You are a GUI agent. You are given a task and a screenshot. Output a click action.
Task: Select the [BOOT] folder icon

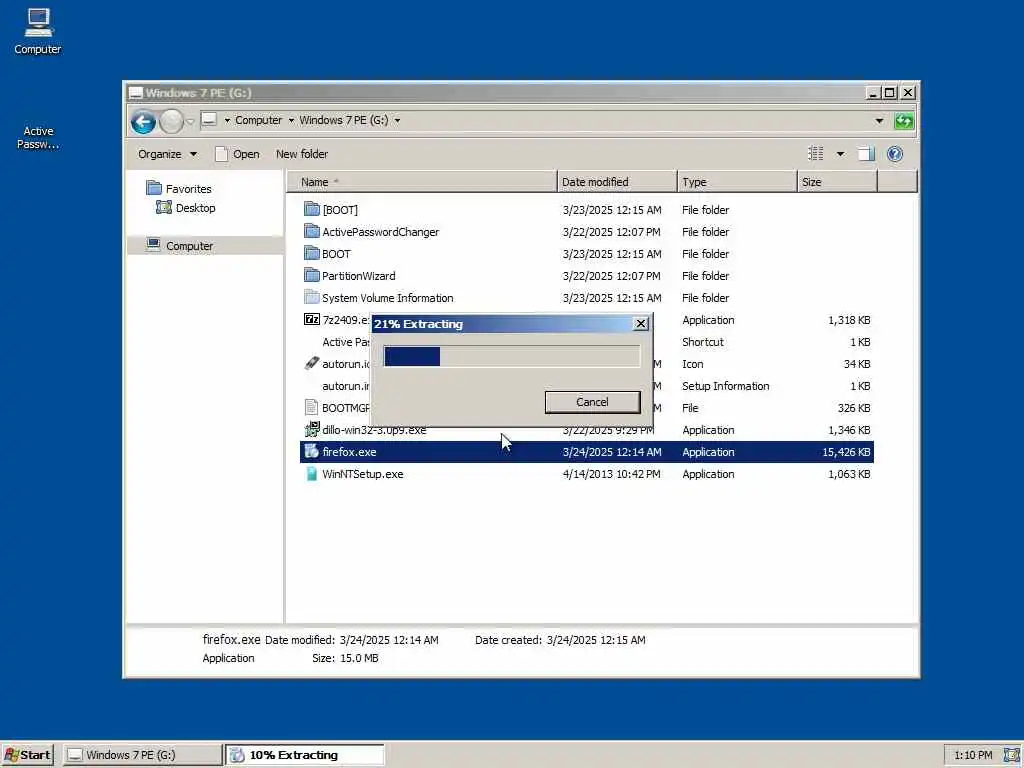click(x=312, y=209)
